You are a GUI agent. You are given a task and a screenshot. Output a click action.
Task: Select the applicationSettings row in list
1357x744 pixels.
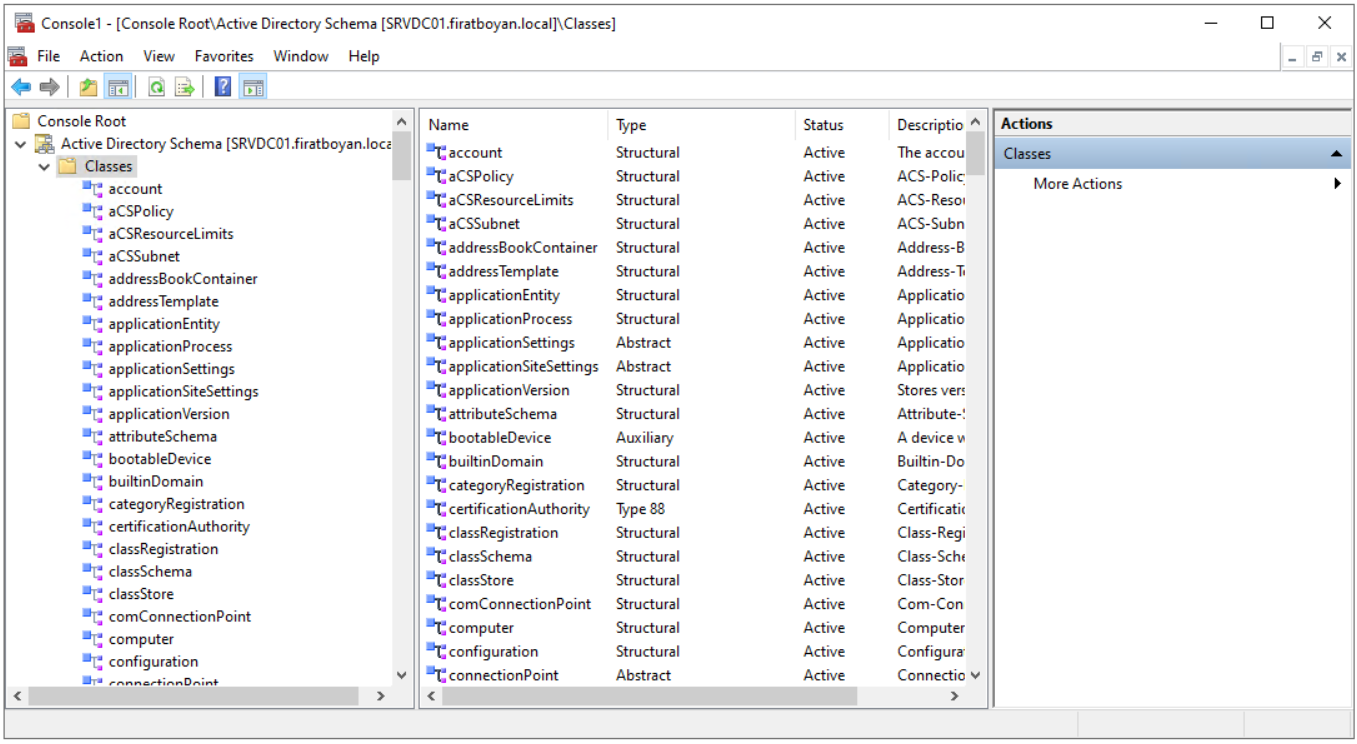click(695, 343)
